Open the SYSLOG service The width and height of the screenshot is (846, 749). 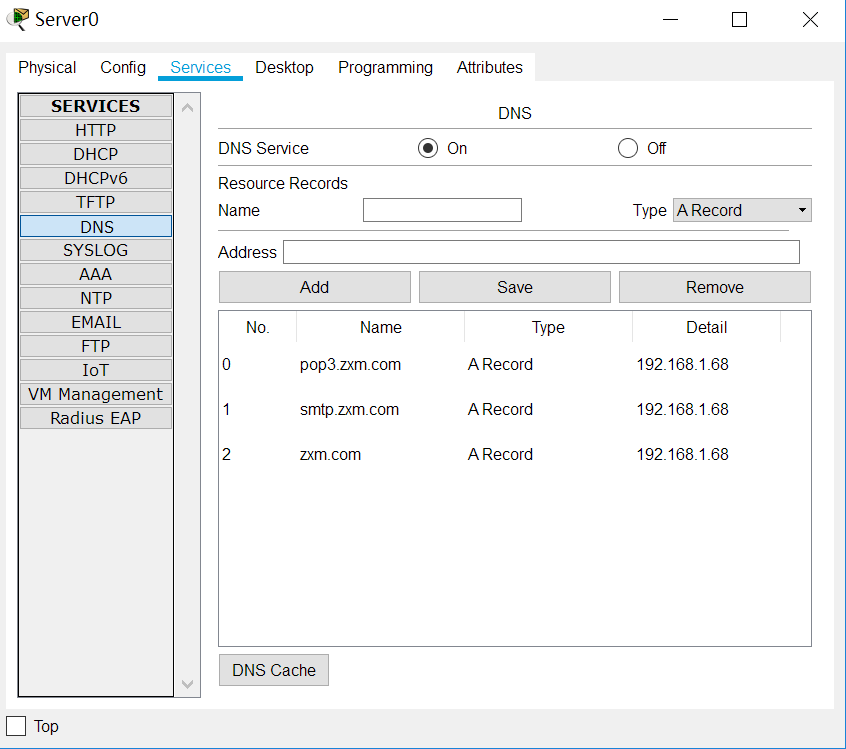pyautogui.click(x=96, y=250)
